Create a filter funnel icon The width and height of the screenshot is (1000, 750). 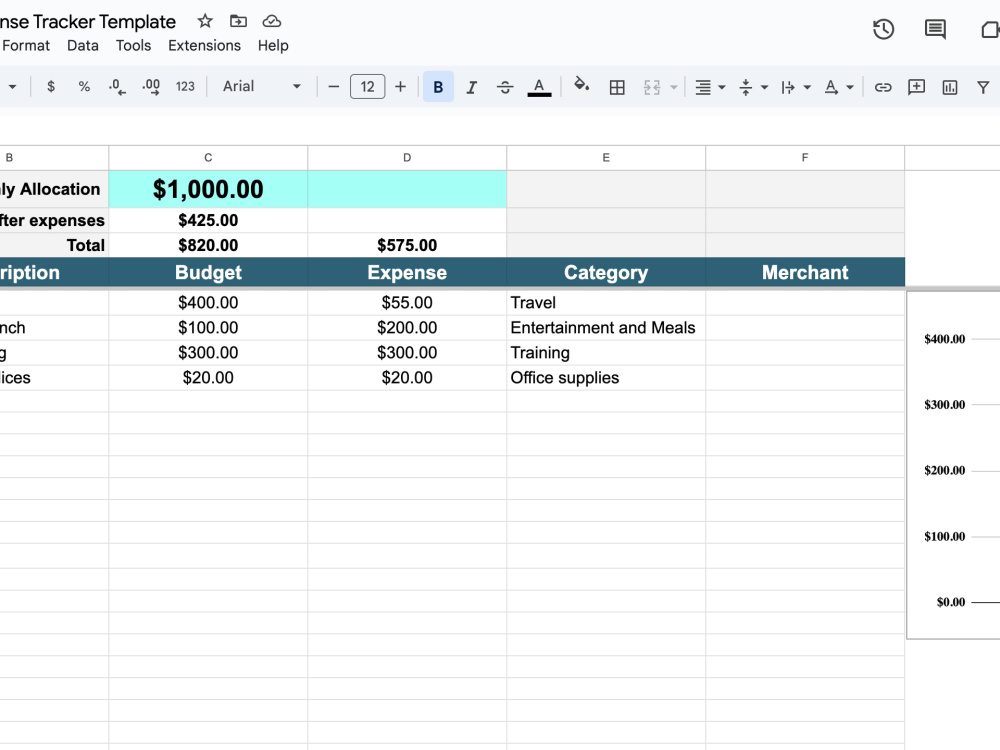(983, 87)
